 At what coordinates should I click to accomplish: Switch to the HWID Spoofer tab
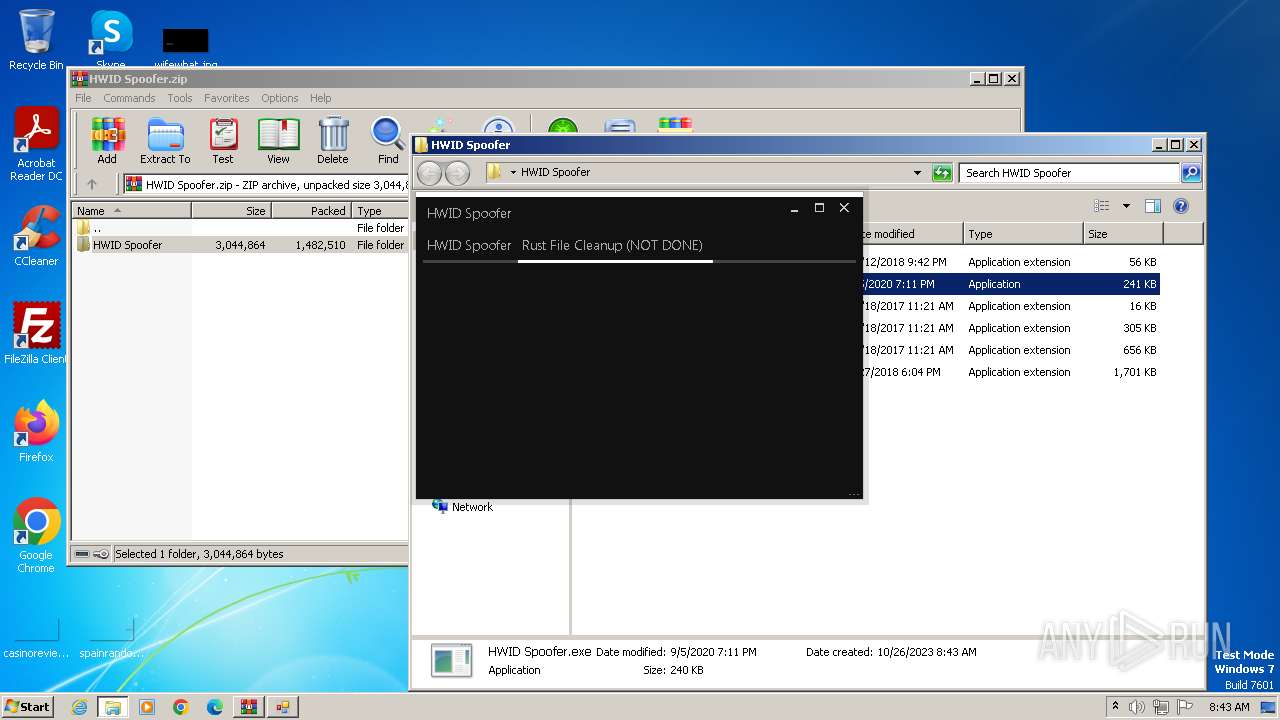(x=469, y=245)
